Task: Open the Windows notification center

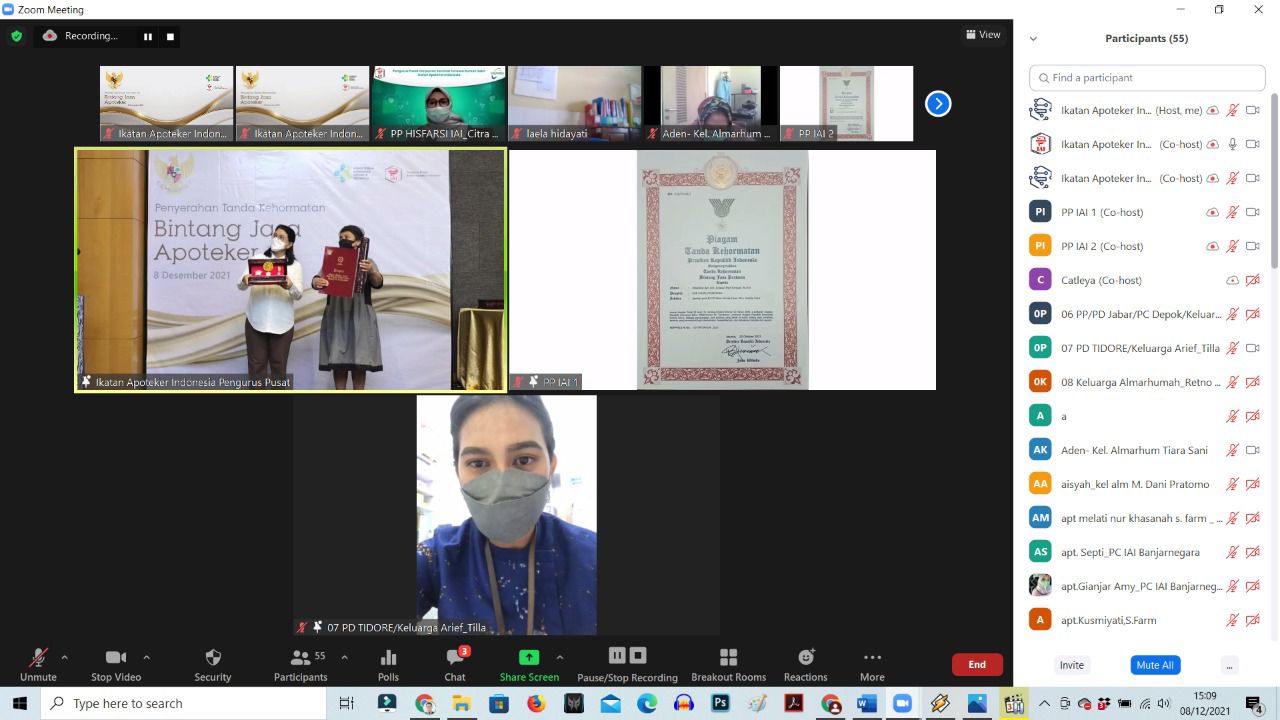Action: (1254, 704)
